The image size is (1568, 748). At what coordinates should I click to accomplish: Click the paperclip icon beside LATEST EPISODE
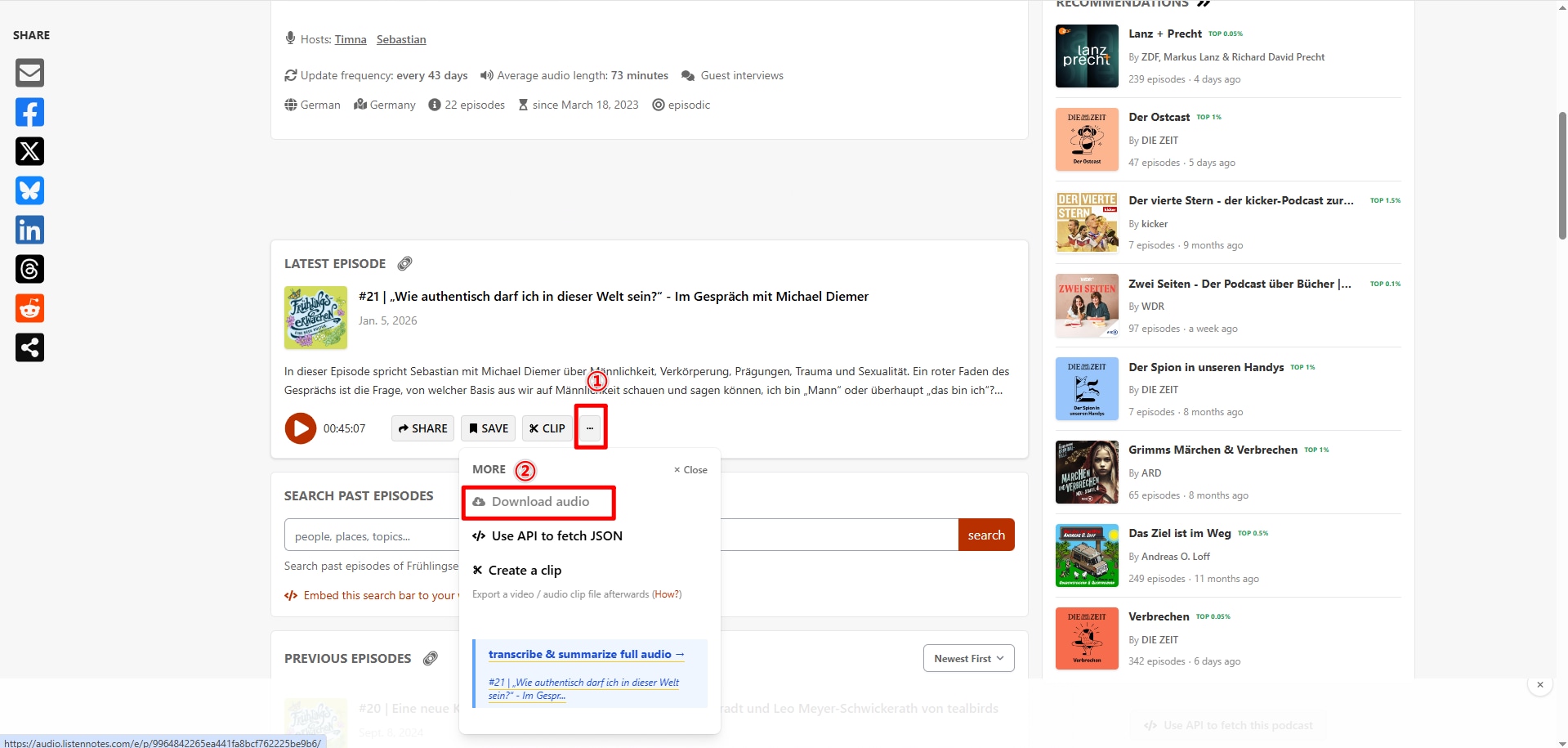click(x=404, y=263)
